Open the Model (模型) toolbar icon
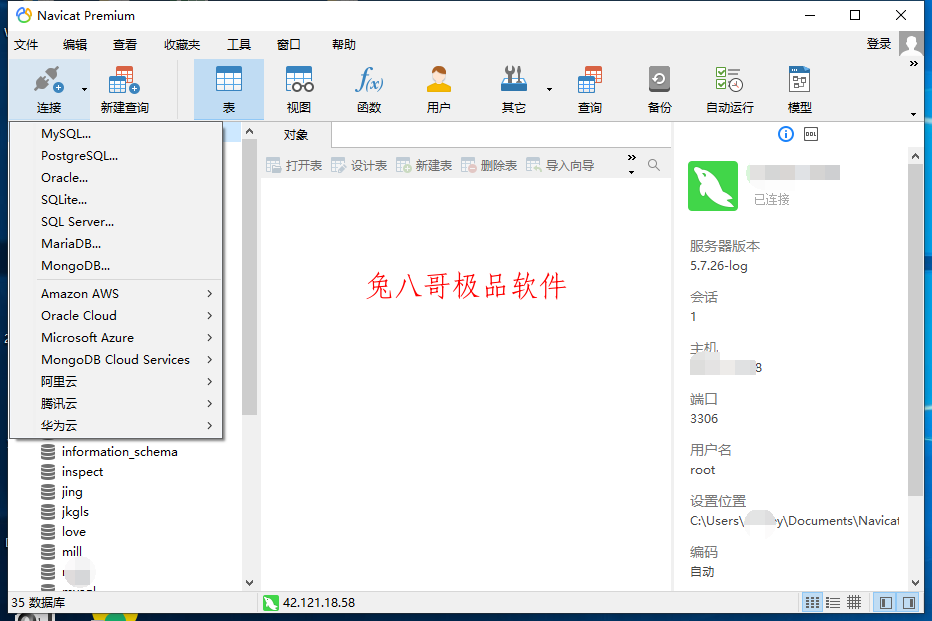 tap(799, 89)
